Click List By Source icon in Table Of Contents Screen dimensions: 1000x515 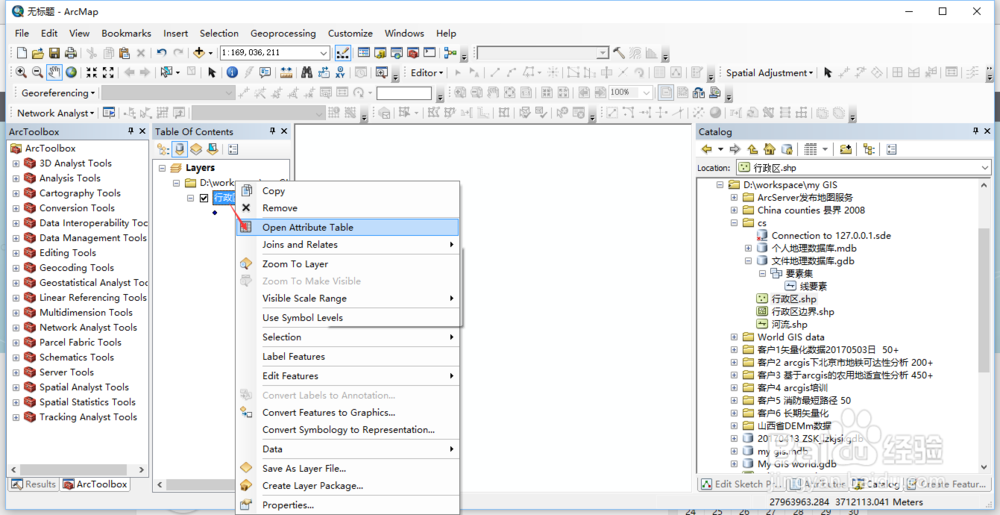pyautogui.click(x=180, y=149)
